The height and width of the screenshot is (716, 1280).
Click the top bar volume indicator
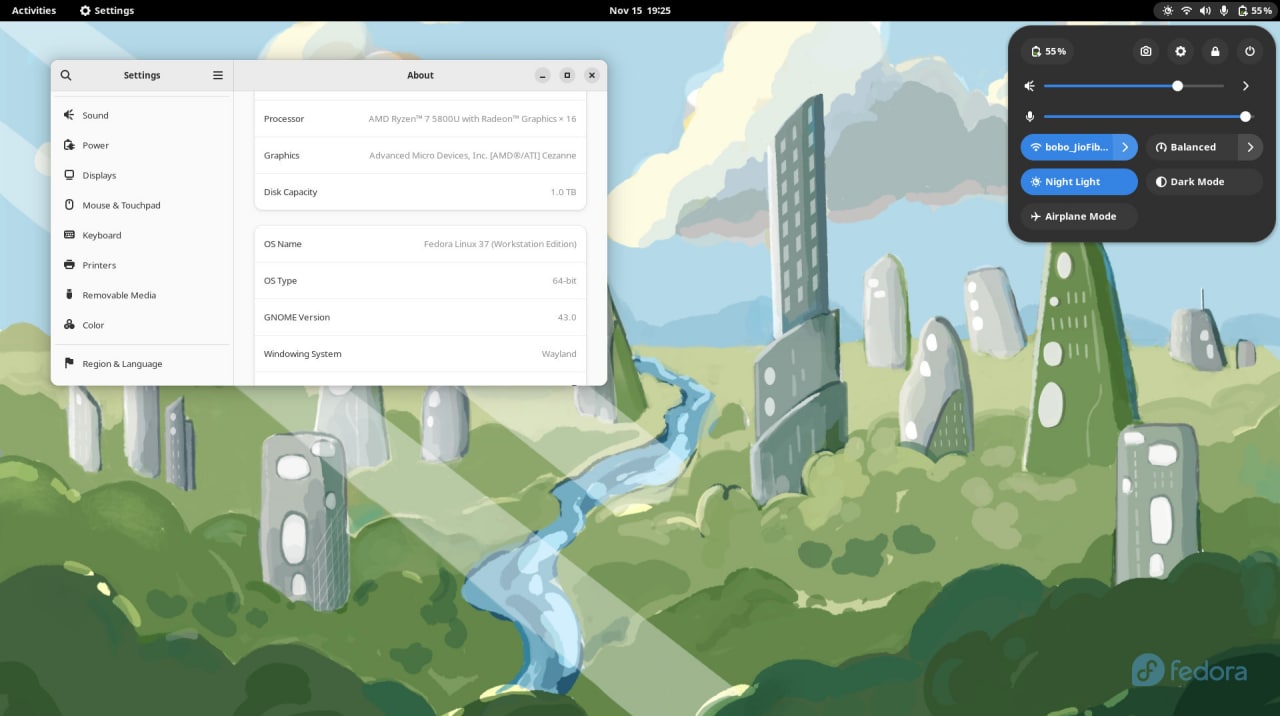[x=1205, y=10]
